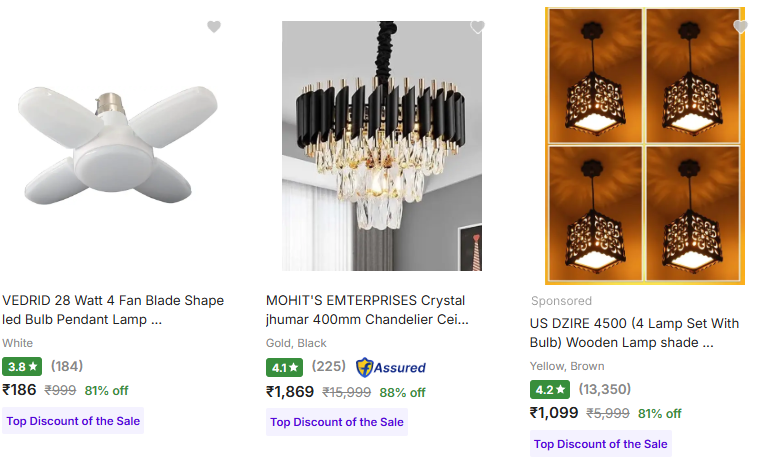Wishlist the VEDRID fan blade bulb

point(213,27)
